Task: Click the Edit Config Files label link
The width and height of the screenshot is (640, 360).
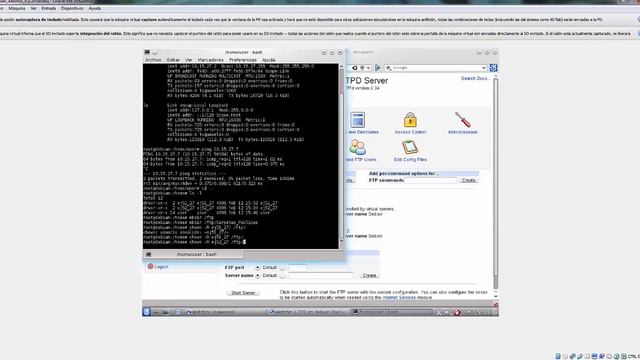Action: [x=410, y=160]
